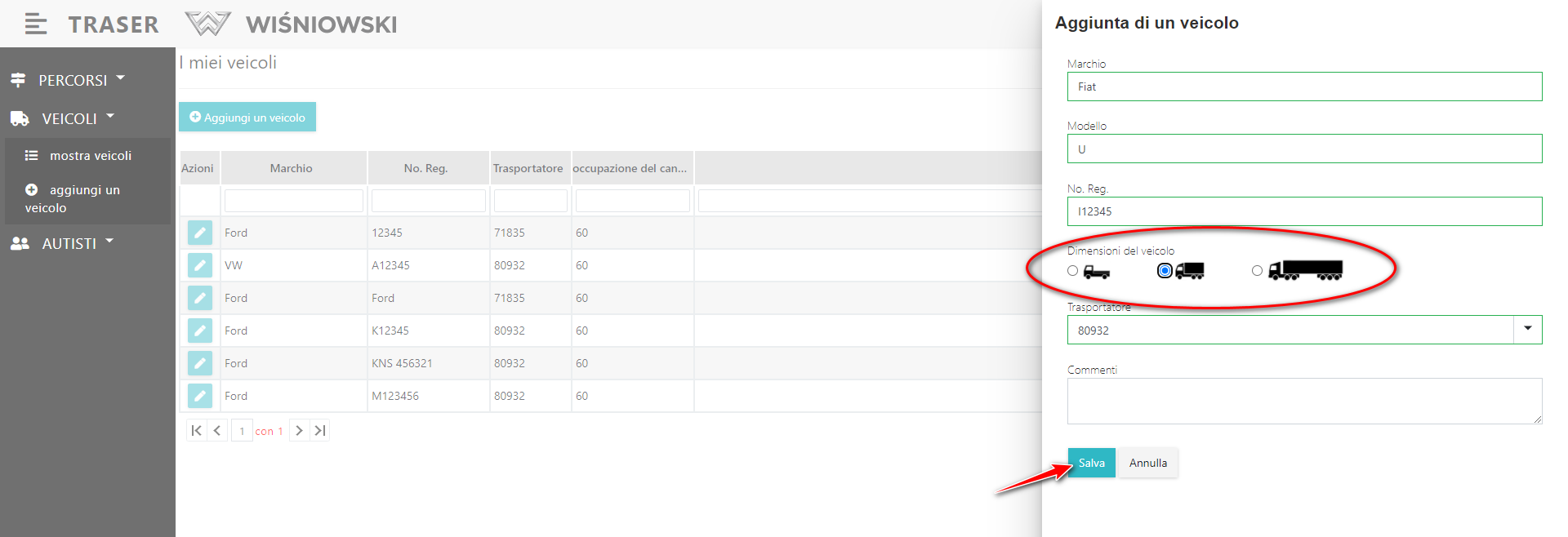Open edit for vehicle M123456
Image resolution: width=1568 pixels, height=537 pixels.
[x=199, y=396]
